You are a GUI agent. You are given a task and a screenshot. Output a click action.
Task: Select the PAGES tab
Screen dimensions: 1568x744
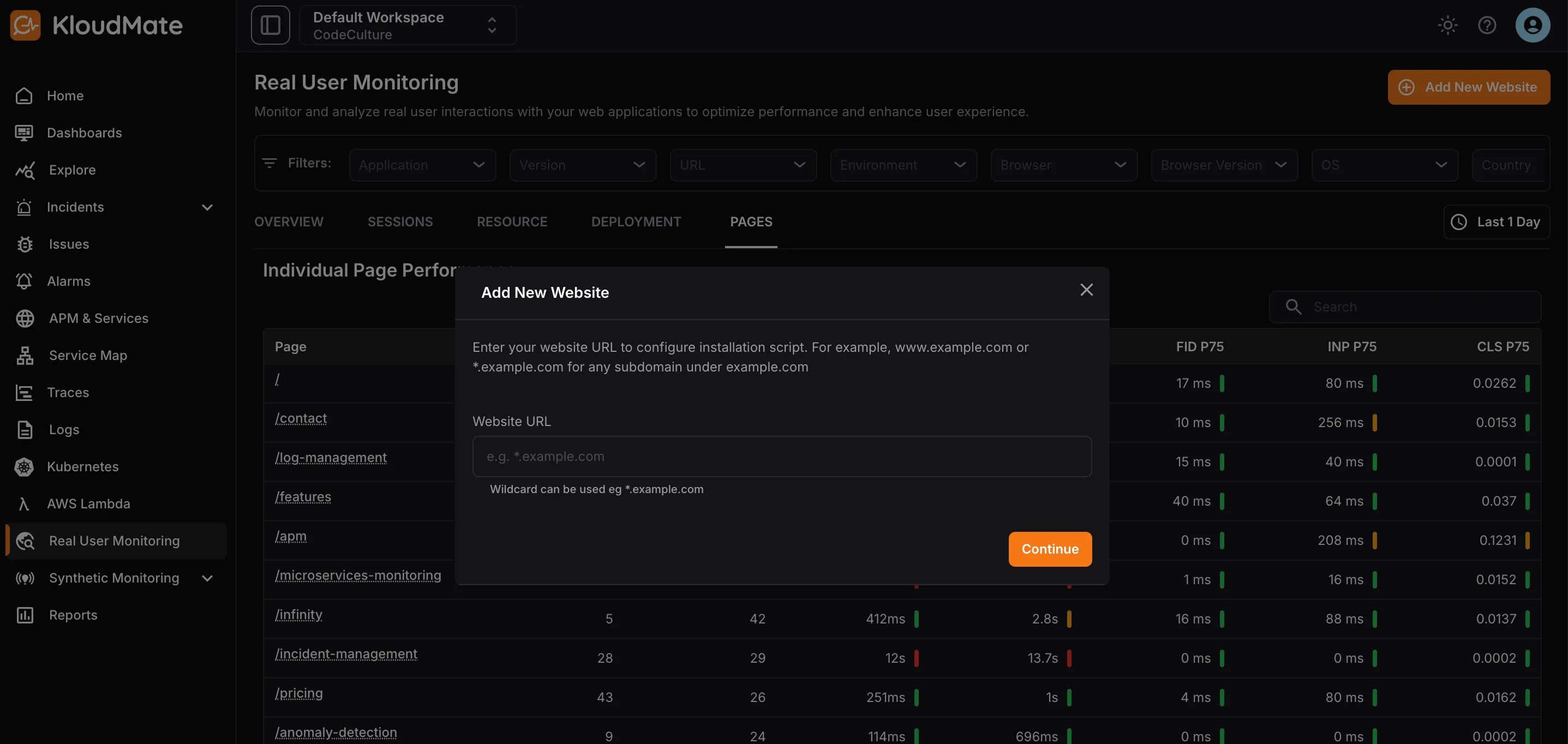pos(751,222)
